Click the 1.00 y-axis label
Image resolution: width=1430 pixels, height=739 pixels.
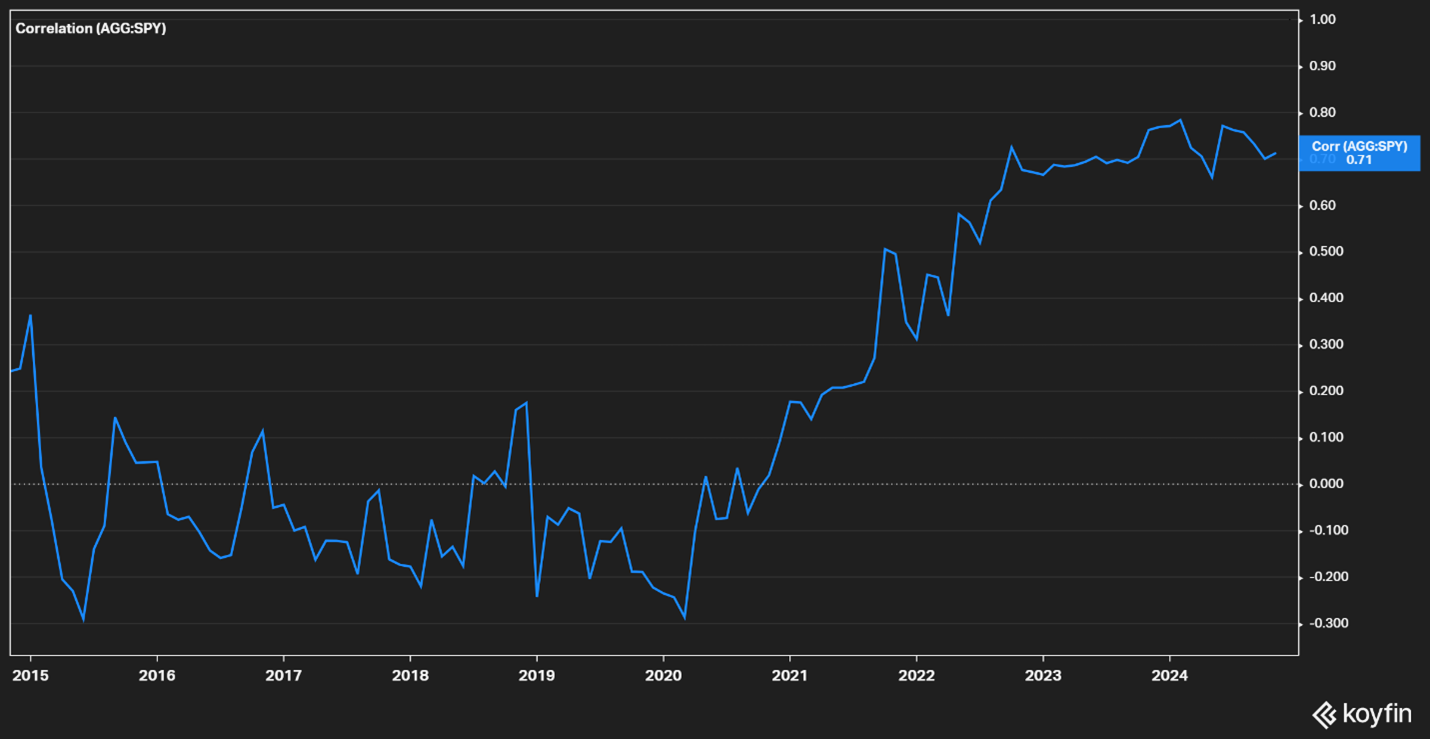1322,19
